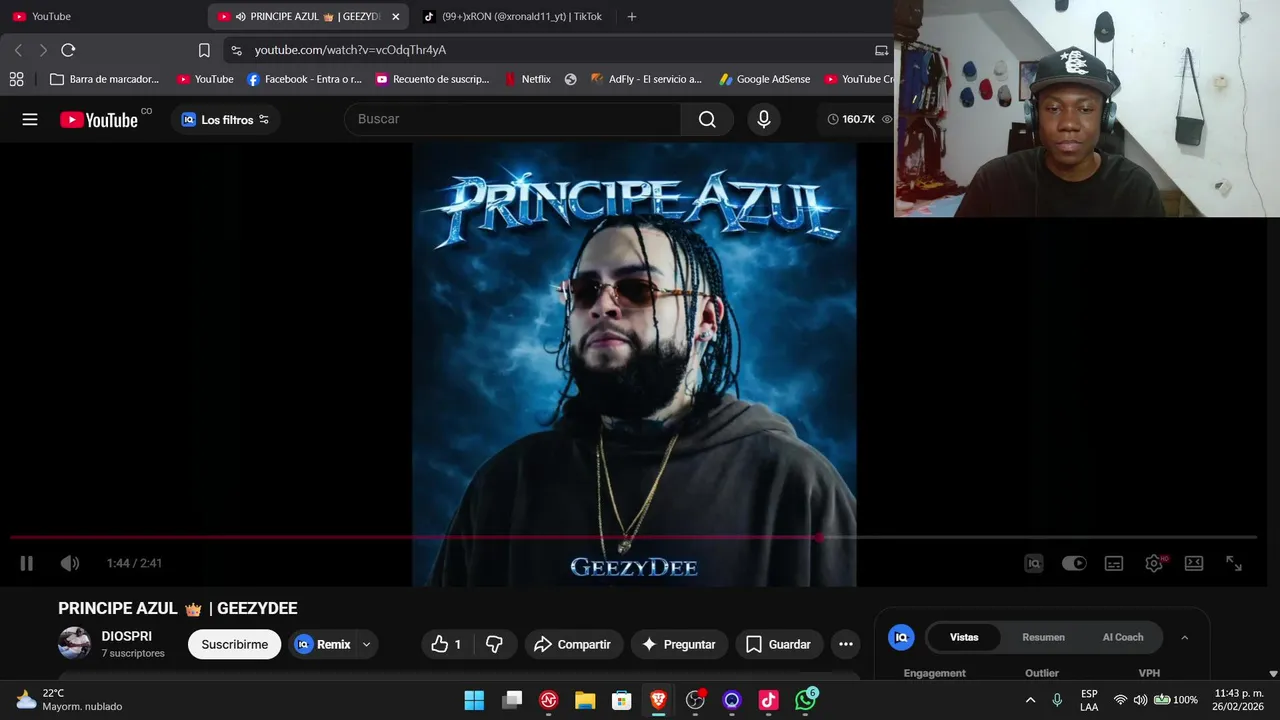Screen dimensions: 1280x720
Task: Go to YouTube home via logo
Action: [x=99, y=120]
